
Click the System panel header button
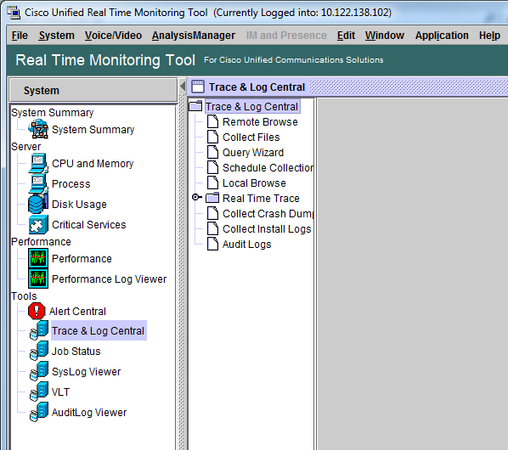click(x=93, y=90)
